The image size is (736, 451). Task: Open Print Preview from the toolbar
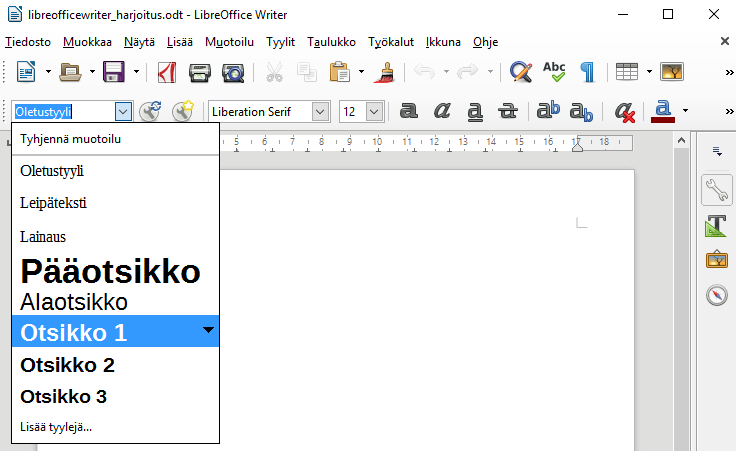tap(232, 72)
